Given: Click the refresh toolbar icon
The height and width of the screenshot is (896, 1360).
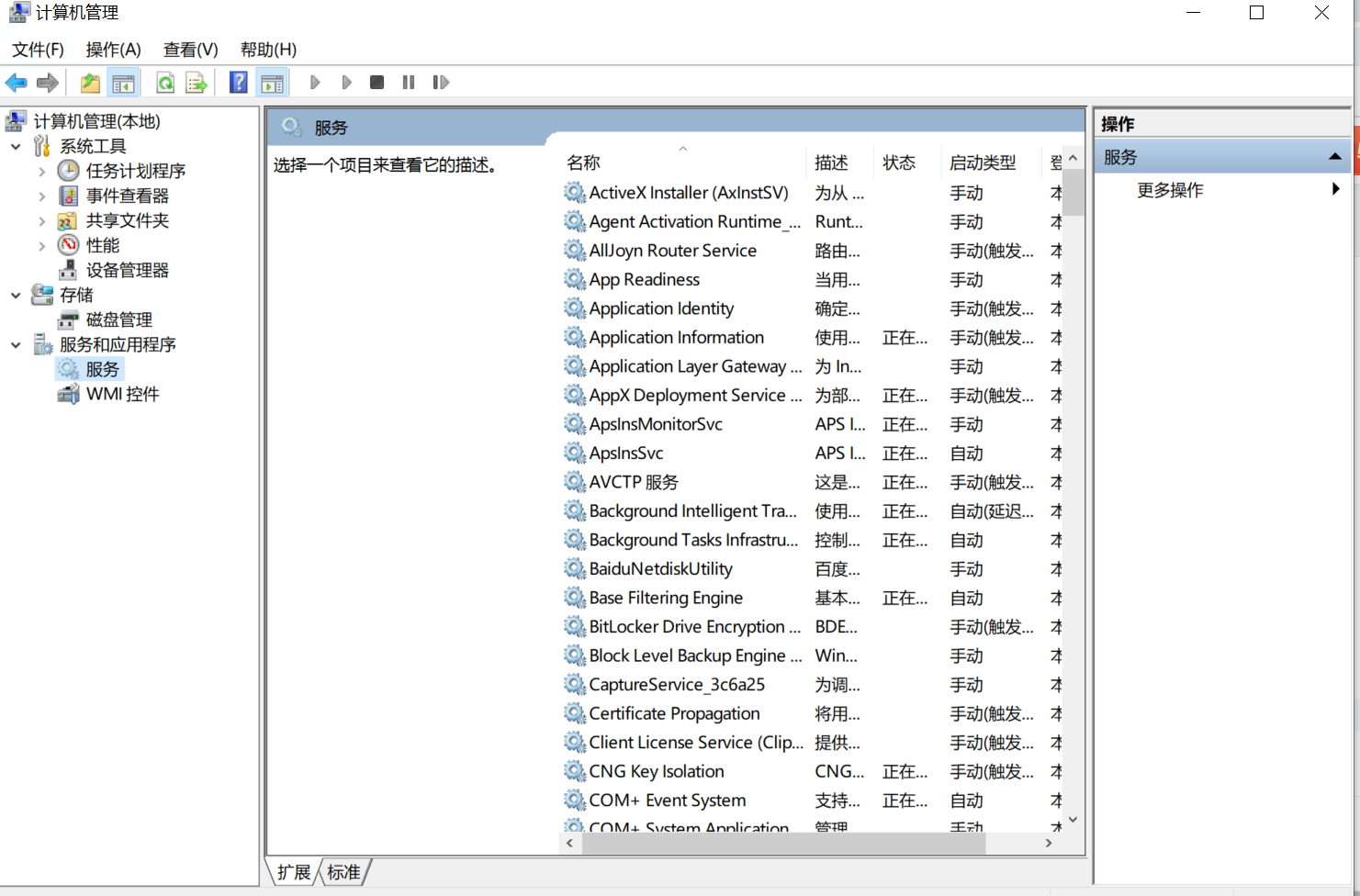Looking at the screenshot, I should coord(165,83).
